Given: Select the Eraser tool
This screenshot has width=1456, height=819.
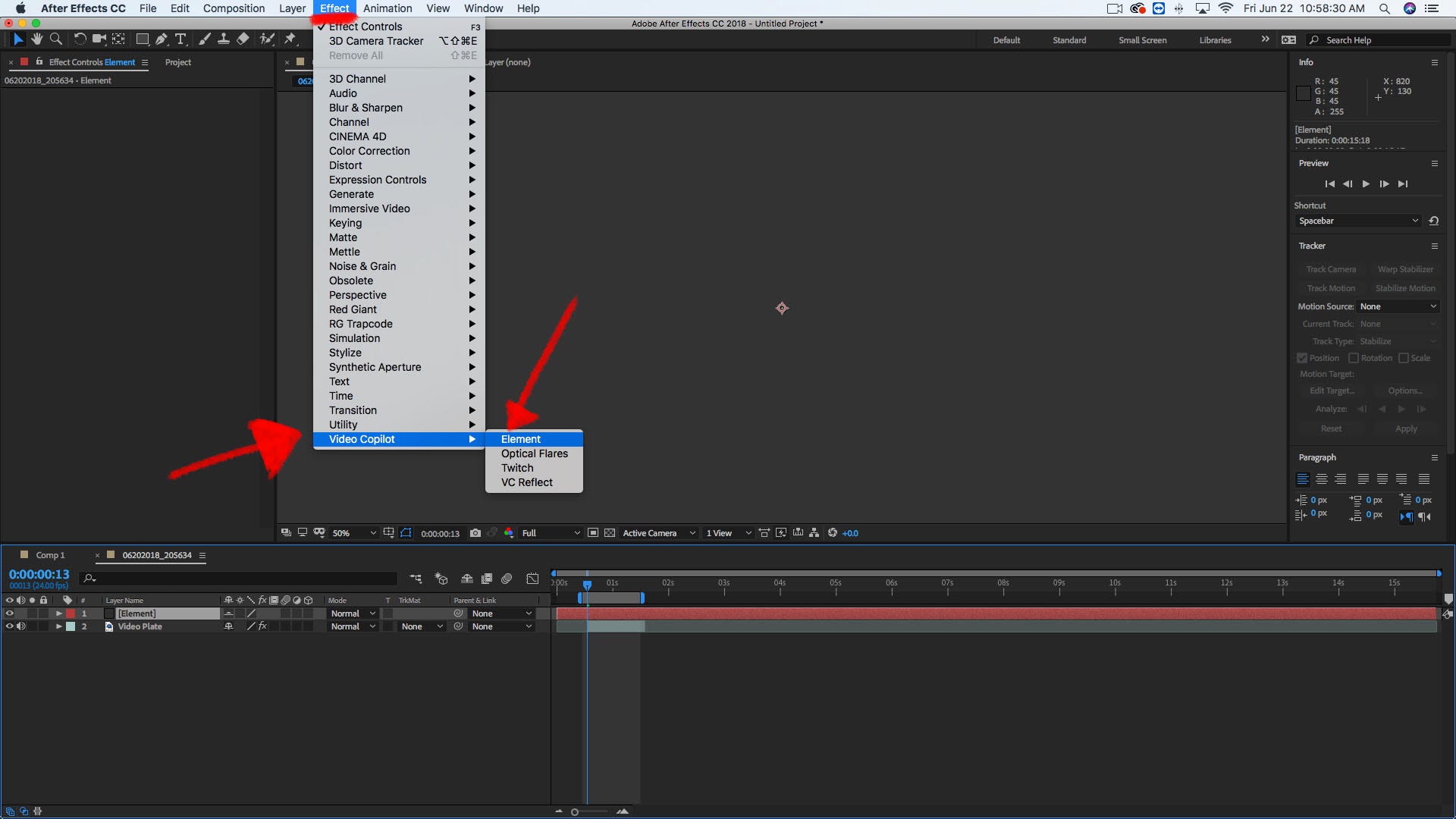Looking at the screenshot, I should tap(243, 39).
